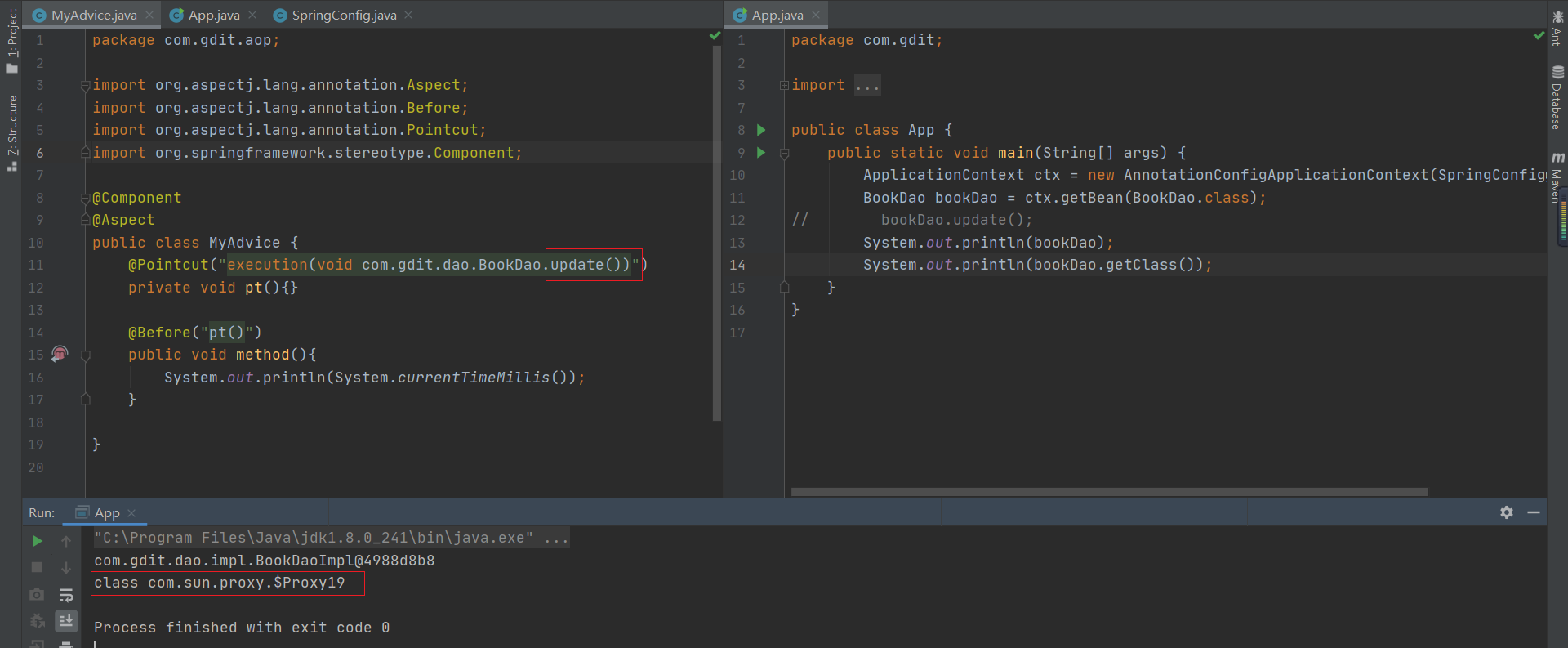Image resolution: width=1568 pixels, height=648 pixels.
Task: Close right editor's App.java tab
Action: pyautogui.click(x=816, y=15)
